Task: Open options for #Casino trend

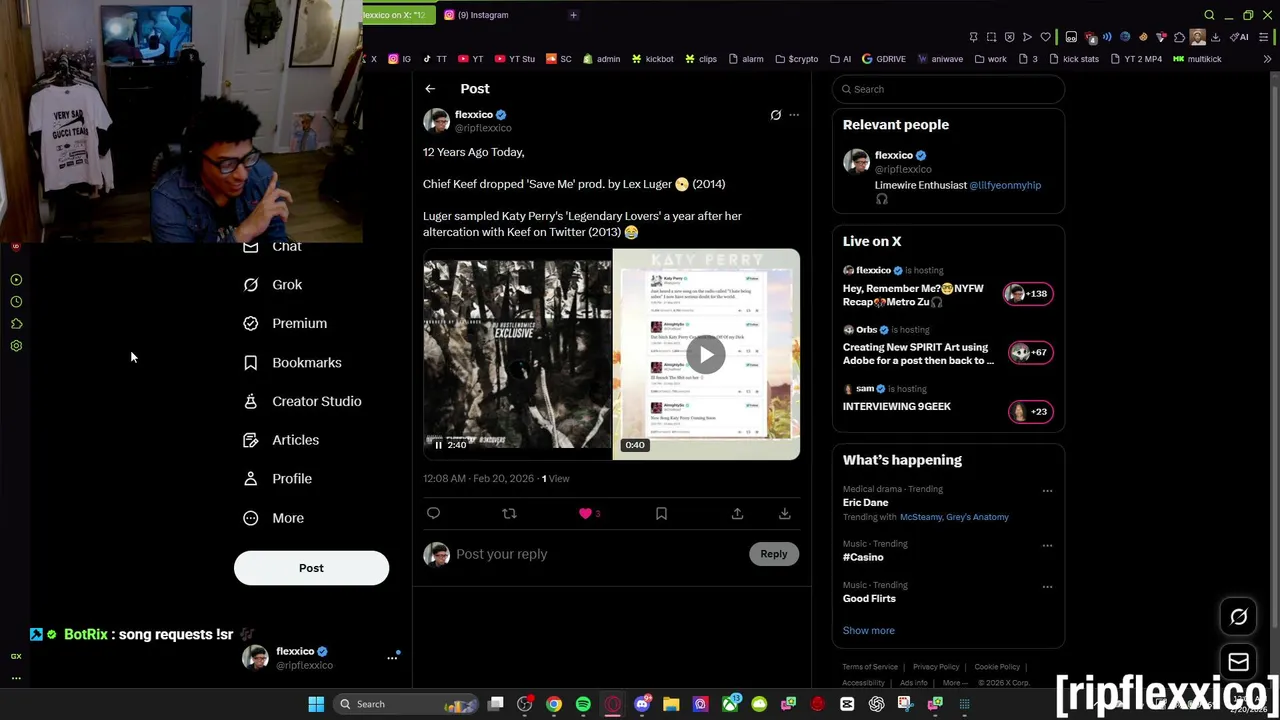Action: 1047,546
